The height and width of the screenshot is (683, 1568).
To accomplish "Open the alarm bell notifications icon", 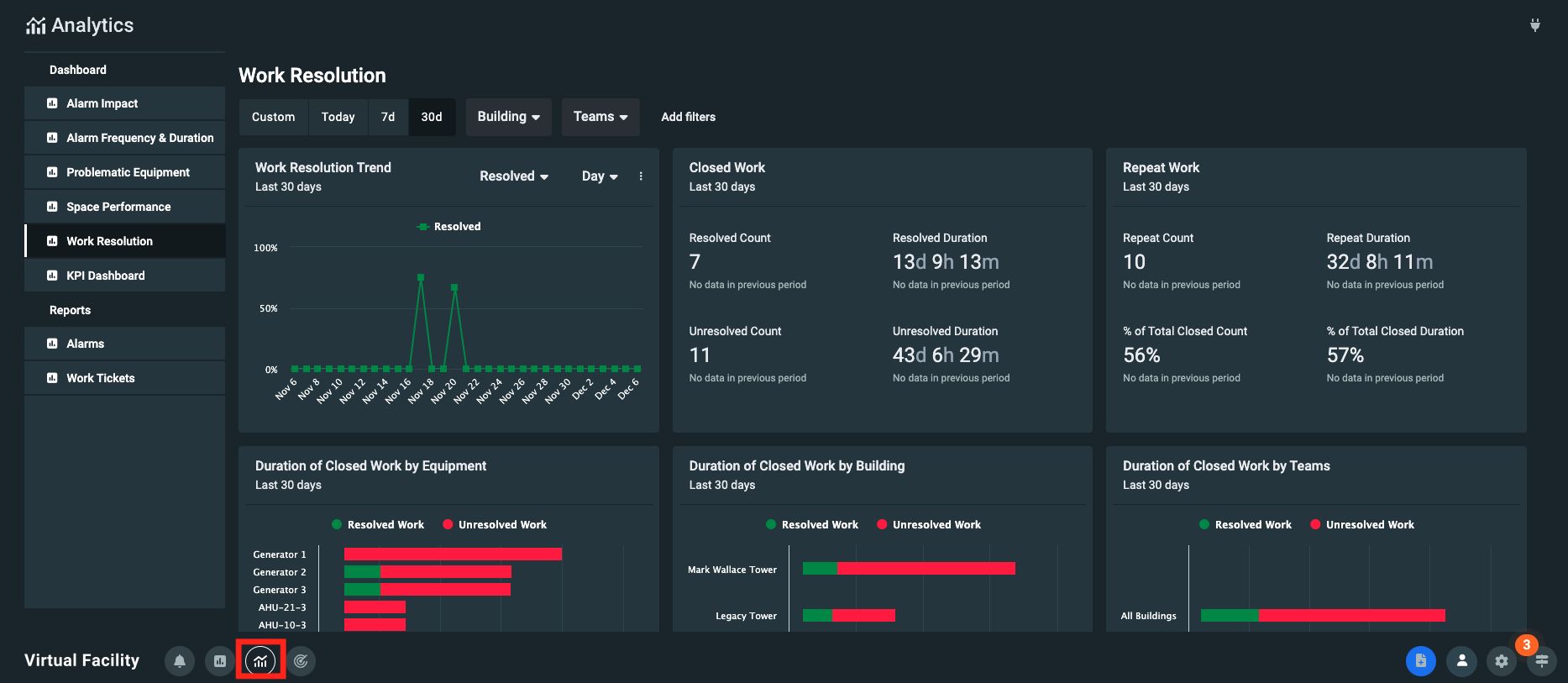I will [x=180, y=661].
